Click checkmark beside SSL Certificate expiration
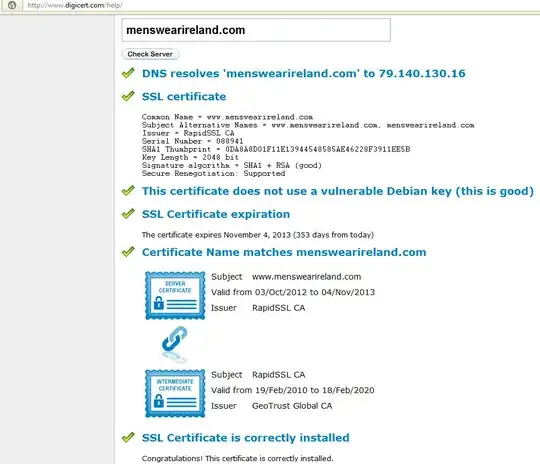The height and width of the screenshot is (464, 540). coord(128,214)
